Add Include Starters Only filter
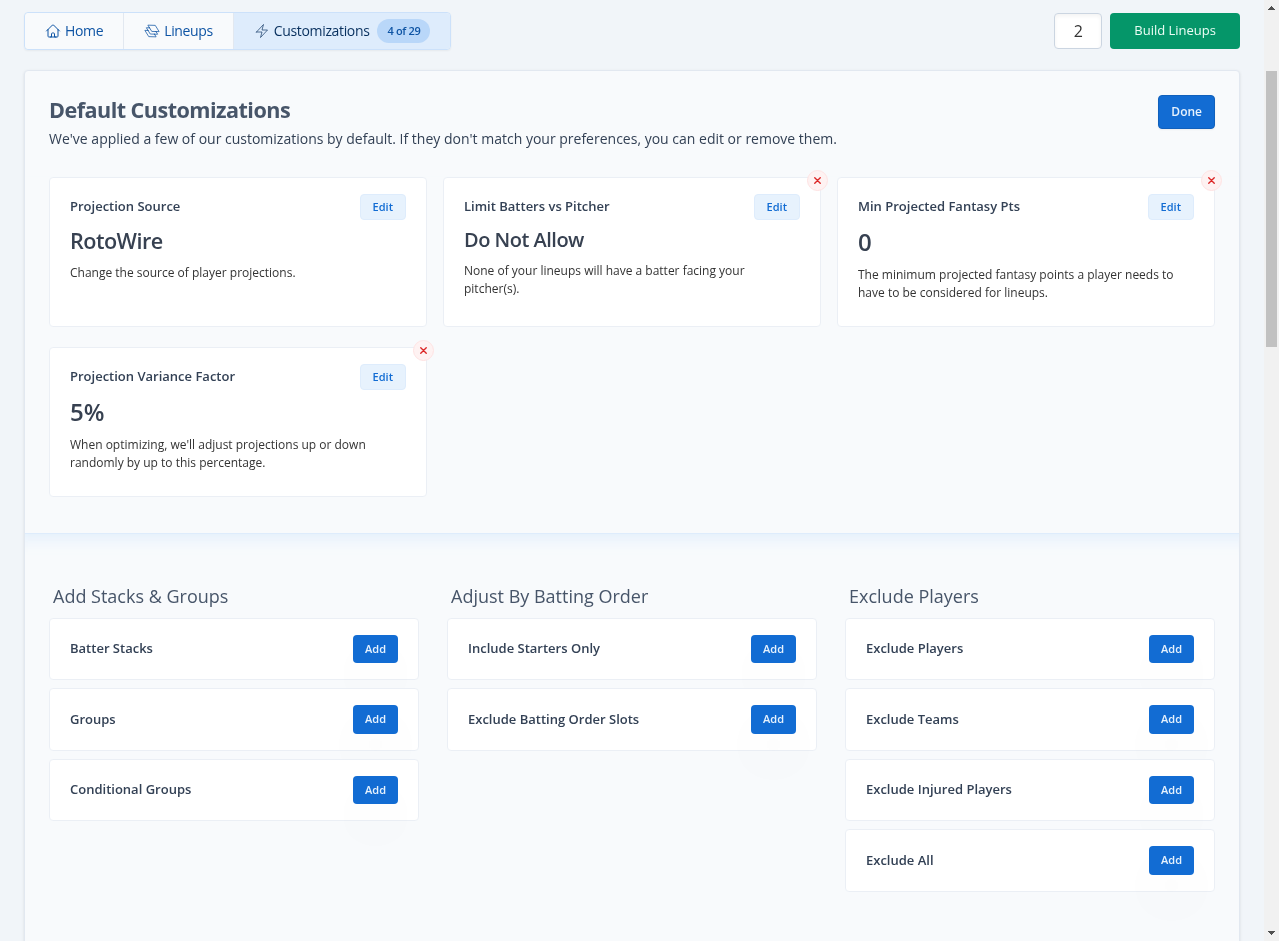 tap(773, 649)
